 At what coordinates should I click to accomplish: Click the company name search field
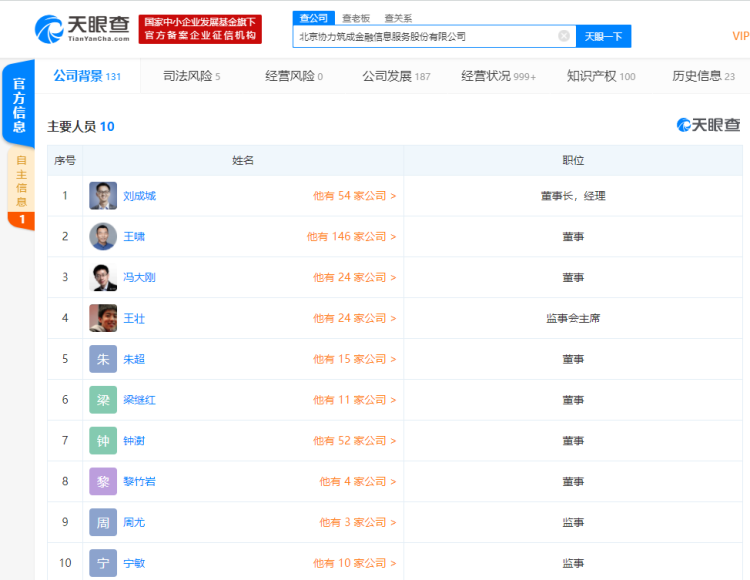point(425,36)
